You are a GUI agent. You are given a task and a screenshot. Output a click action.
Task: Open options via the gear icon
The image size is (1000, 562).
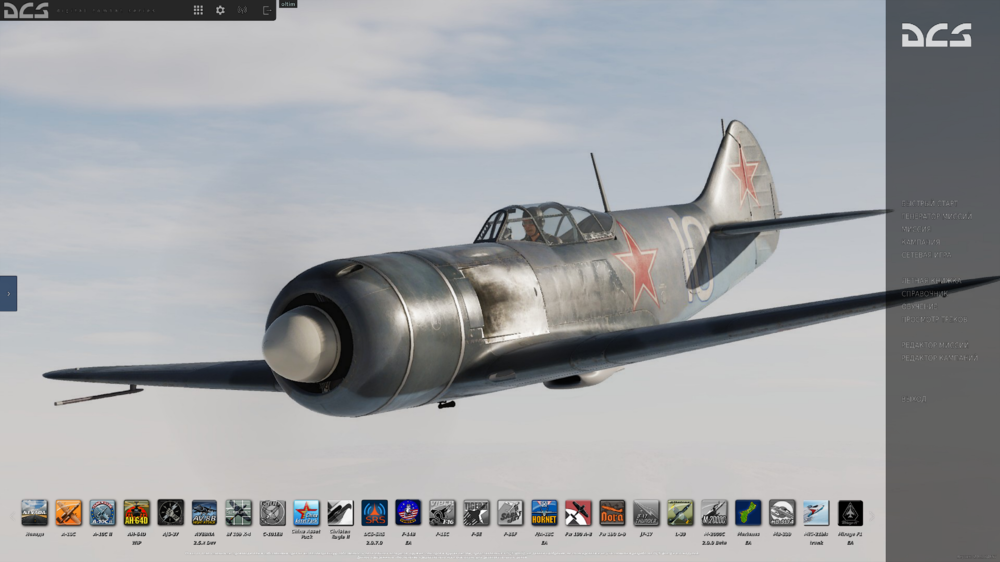(220, 10)
